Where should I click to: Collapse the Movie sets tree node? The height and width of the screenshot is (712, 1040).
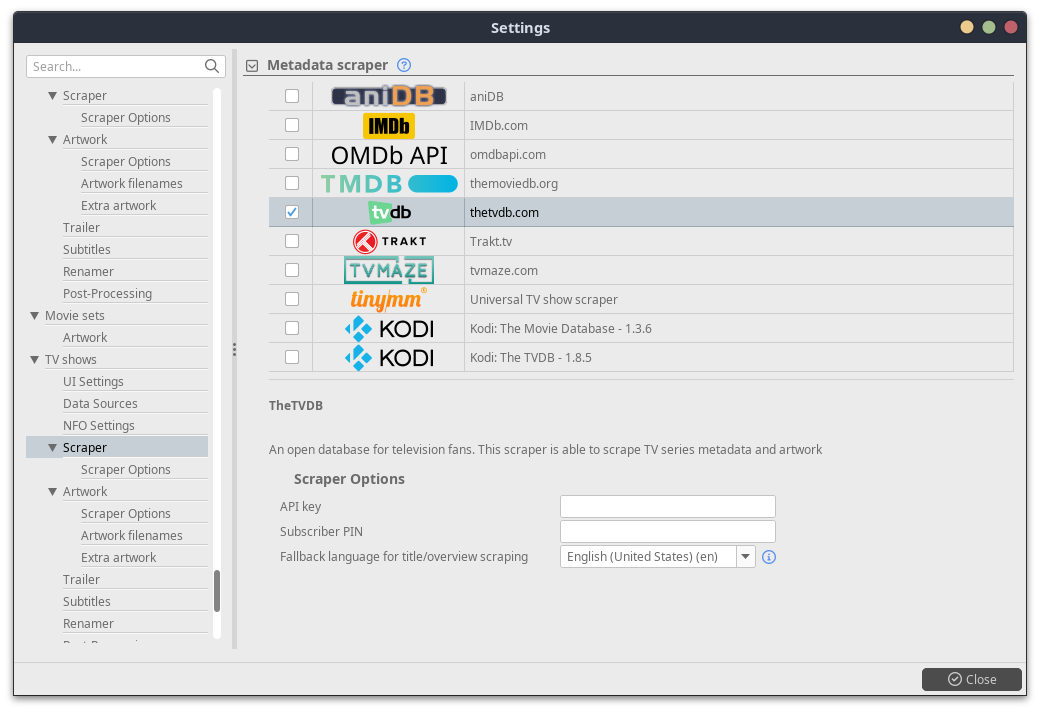click(x=35, y=316)
